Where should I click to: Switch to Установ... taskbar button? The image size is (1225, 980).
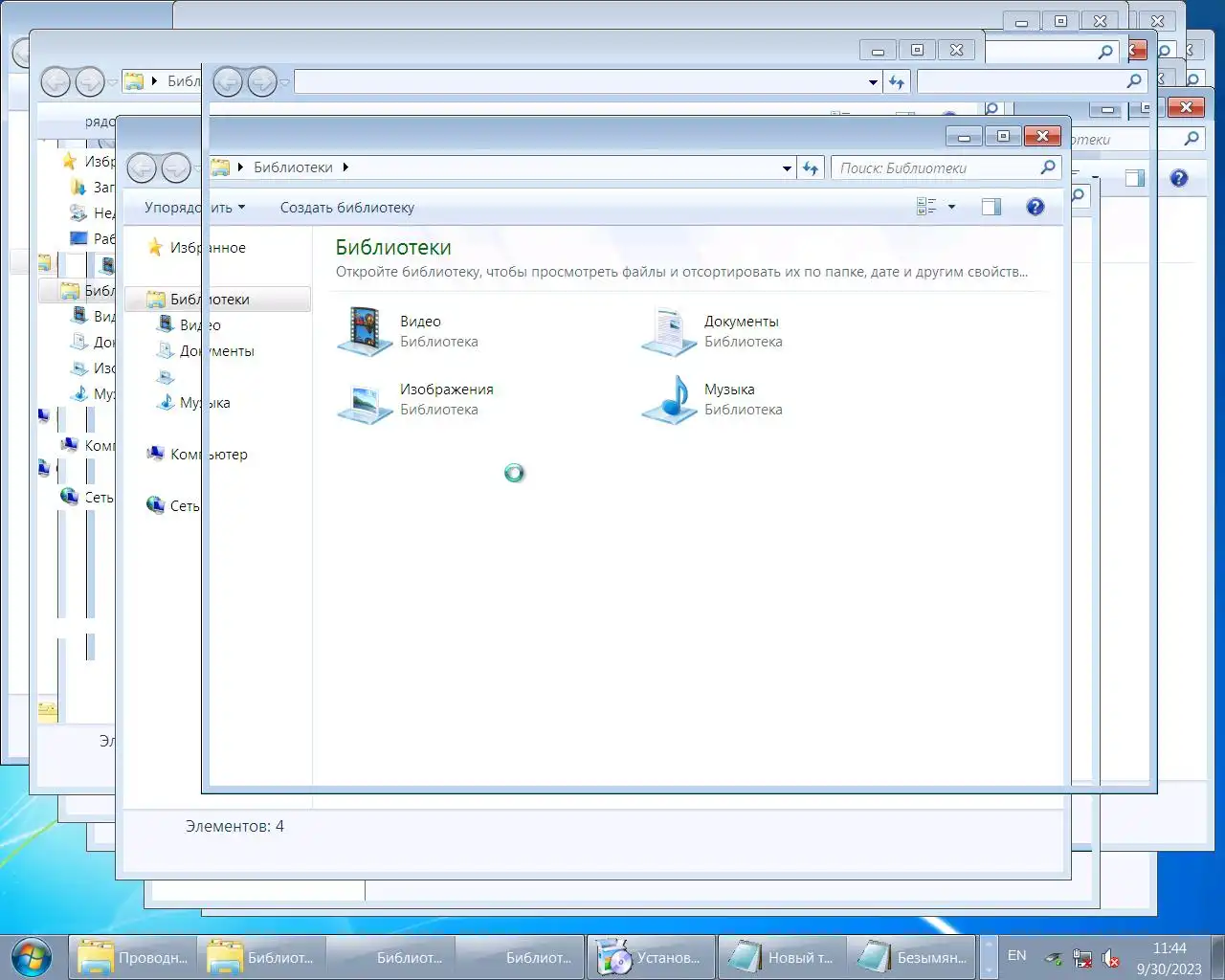click(x=651, y=957)
